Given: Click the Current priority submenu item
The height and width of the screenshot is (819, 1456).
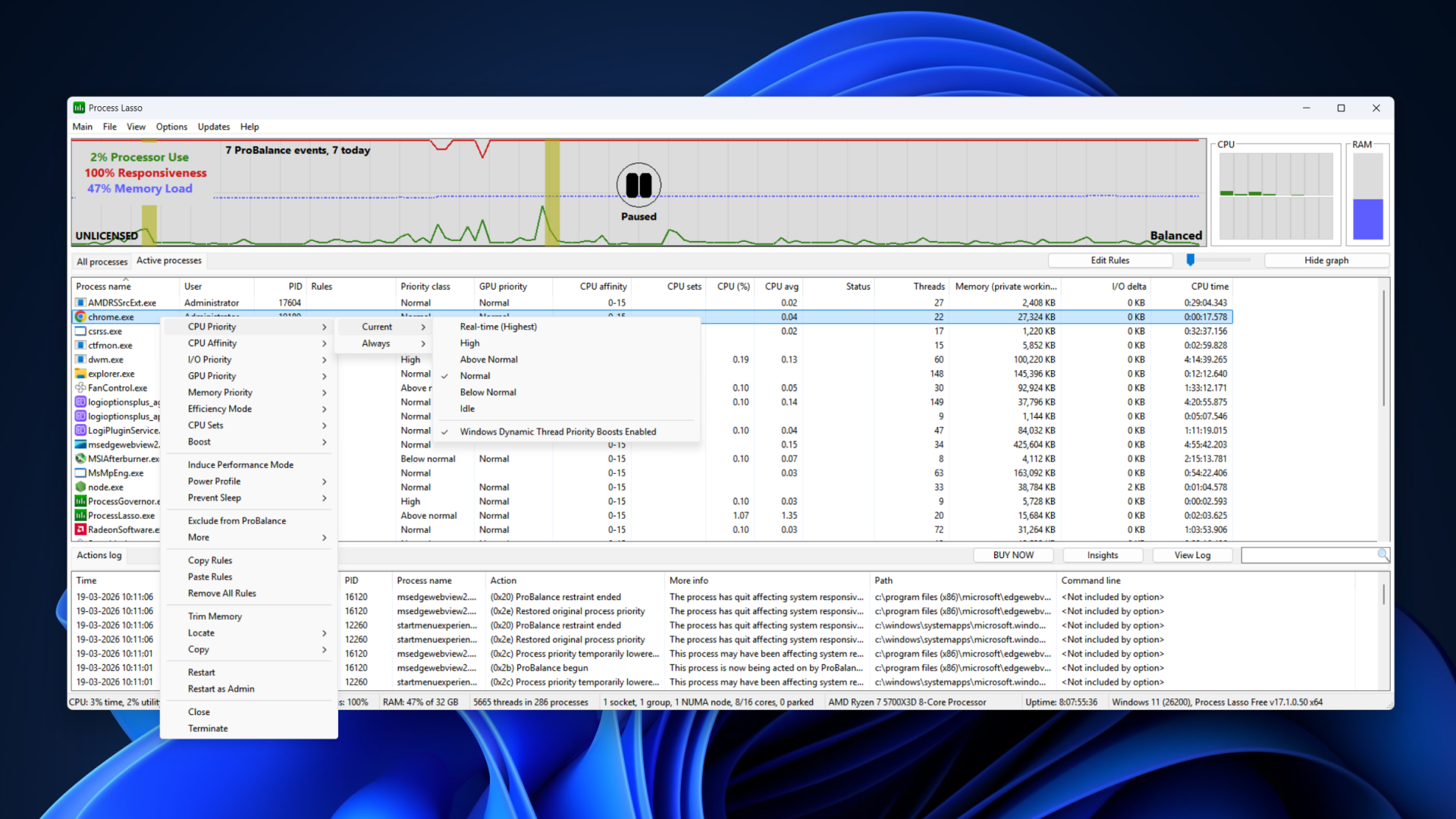Looking at the screenshot, I should pyautogui.click(x=385, y=327).
